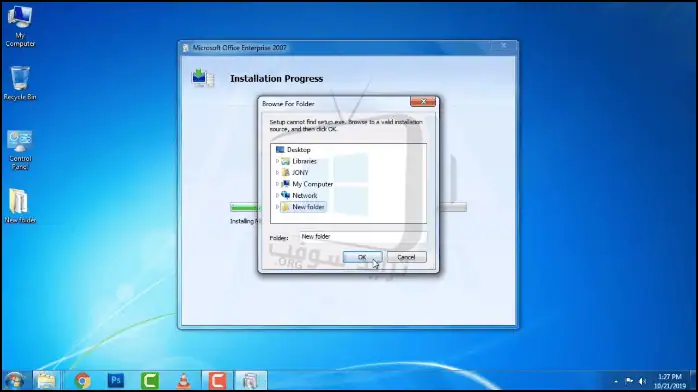This screenshot has width=698, height=392.
Task: Show hidden system tray icons
Action: pos(616,381)
